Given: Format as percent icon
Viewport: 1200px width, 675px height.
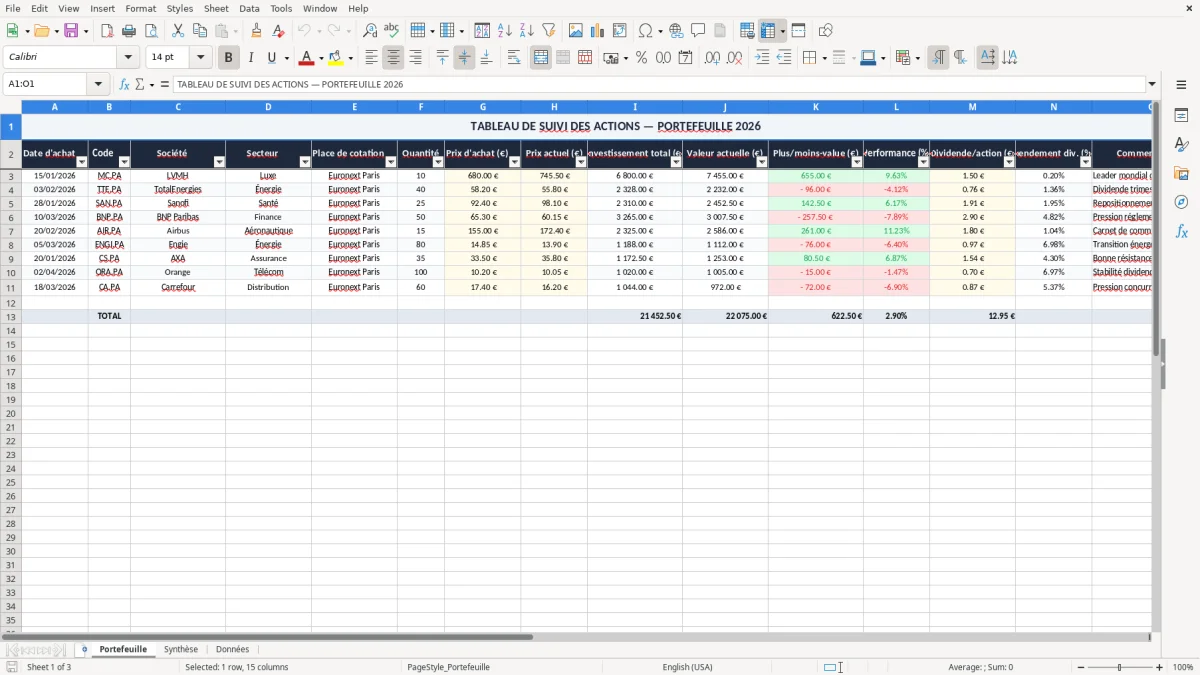Looking at the screenshot, I should 642,58.
